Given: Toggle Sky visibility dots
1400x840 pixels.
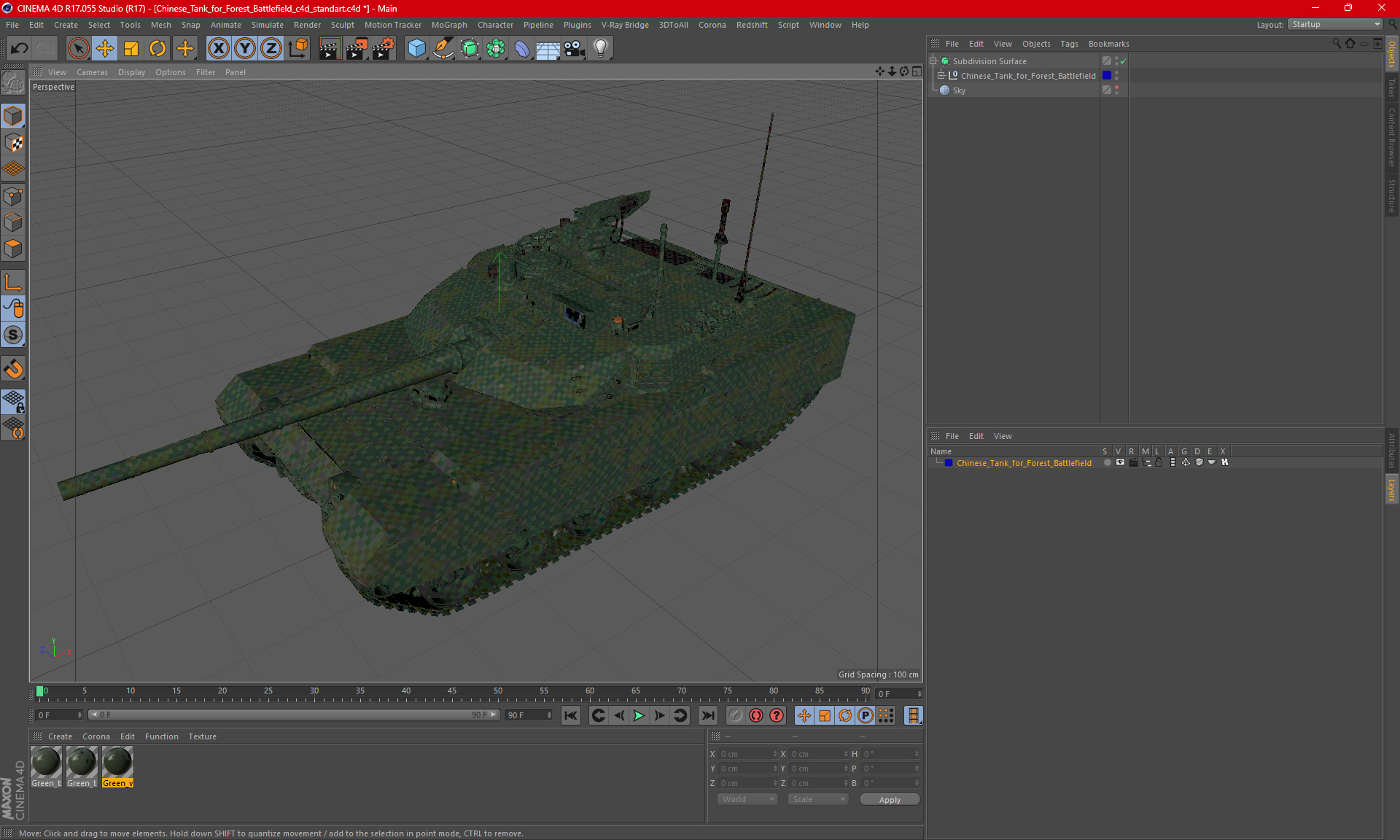Looking at the screenshot, I should [x=1116, y=90].
